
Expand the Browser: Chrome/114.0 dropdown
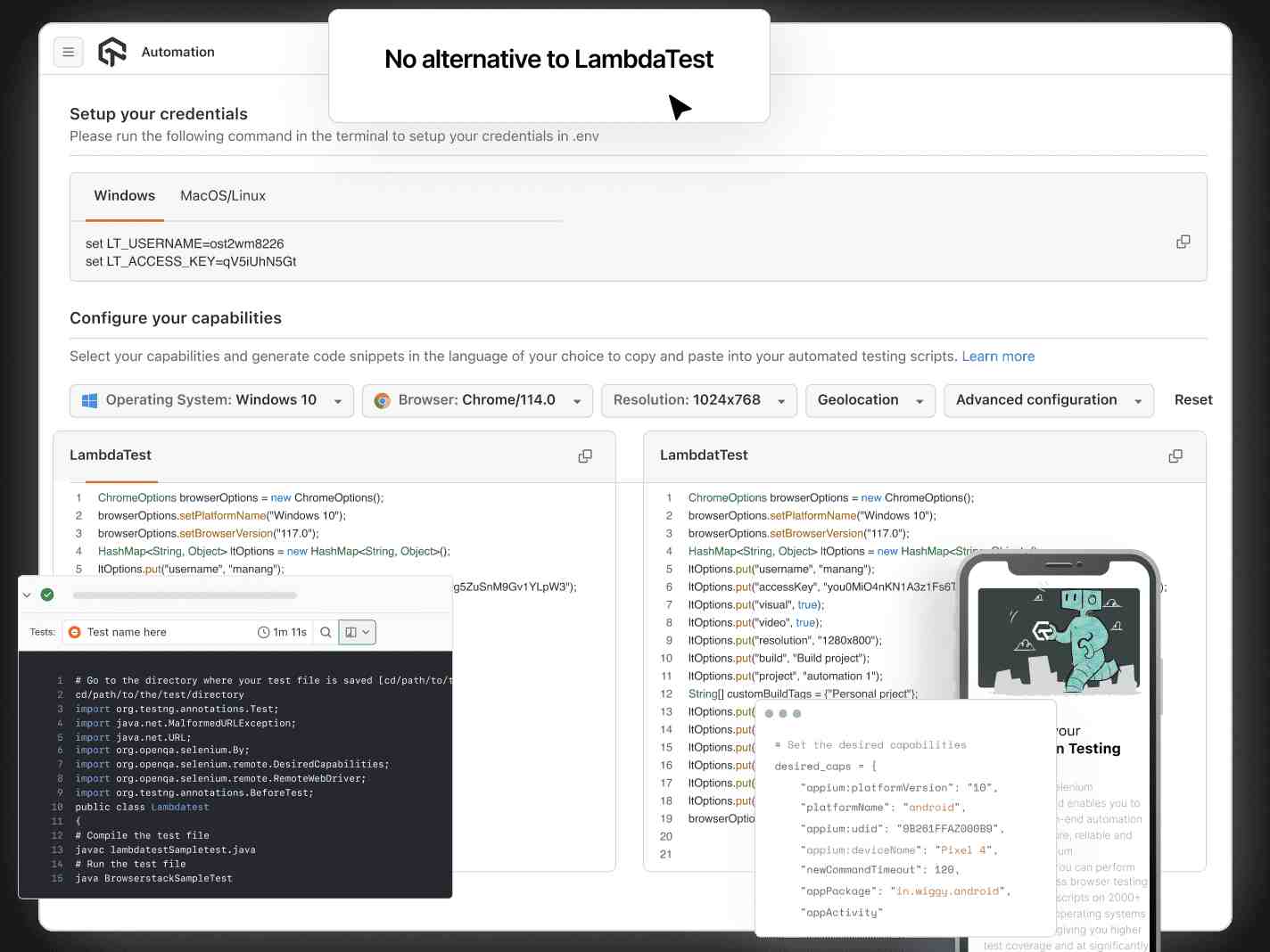pos(477,401)
